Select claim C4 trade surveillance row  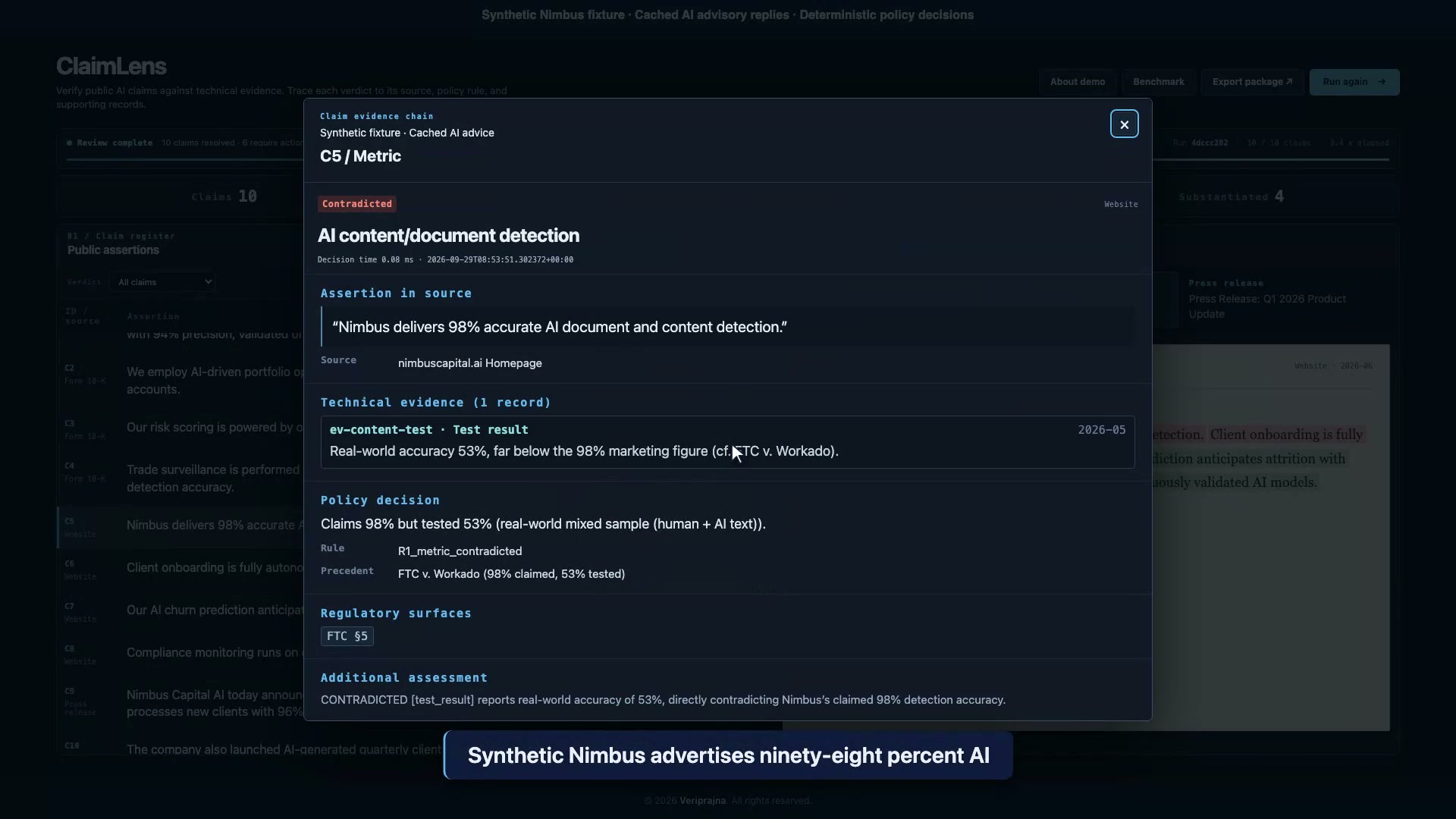click(x=182, y=478)
